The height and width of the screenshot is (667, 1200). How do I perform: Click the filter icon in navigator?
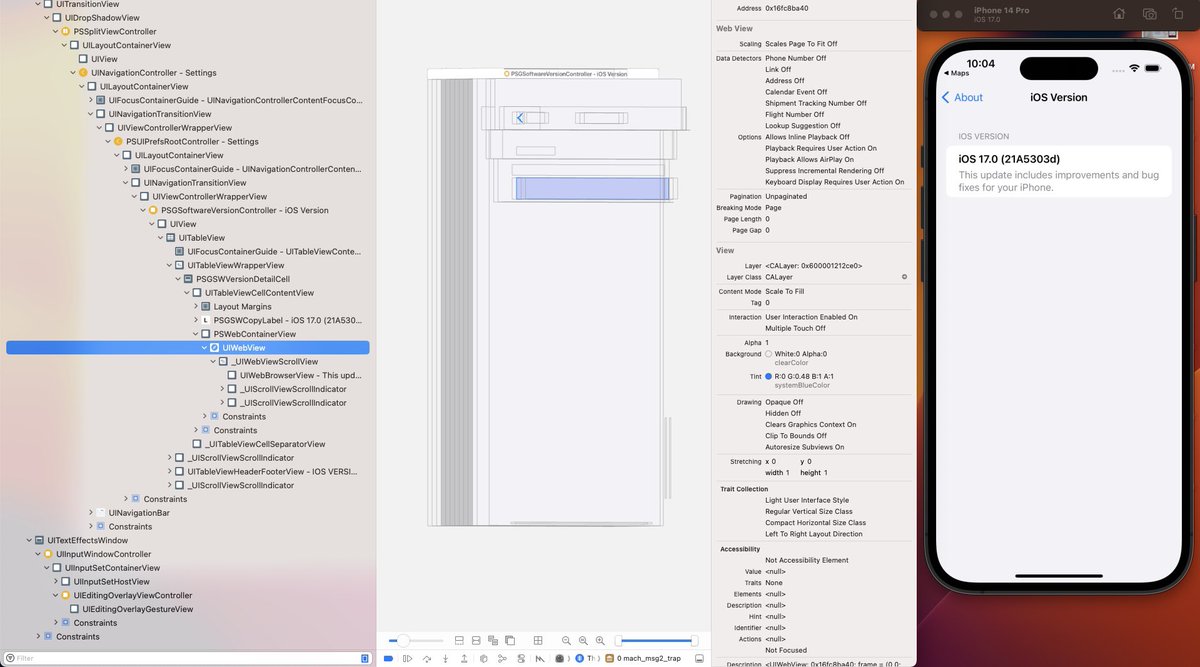coord(8,658)
